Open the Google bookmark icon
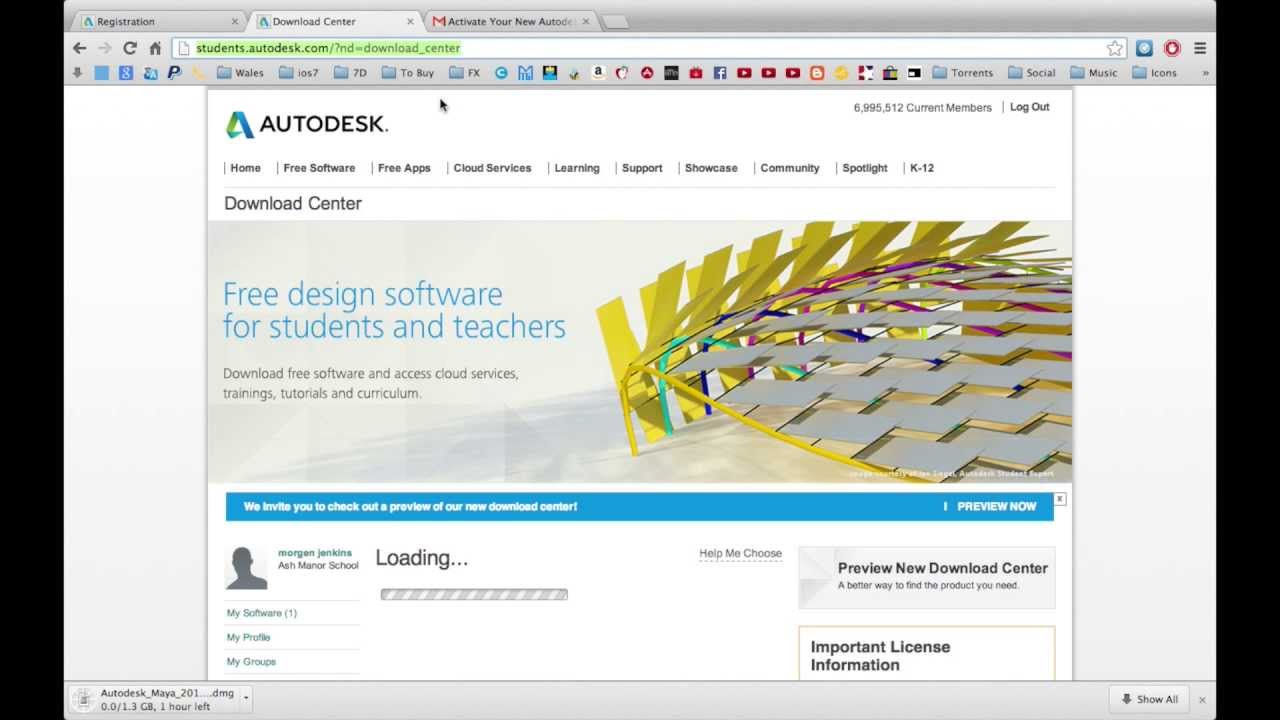The image size is (1280, 720). 125,73
